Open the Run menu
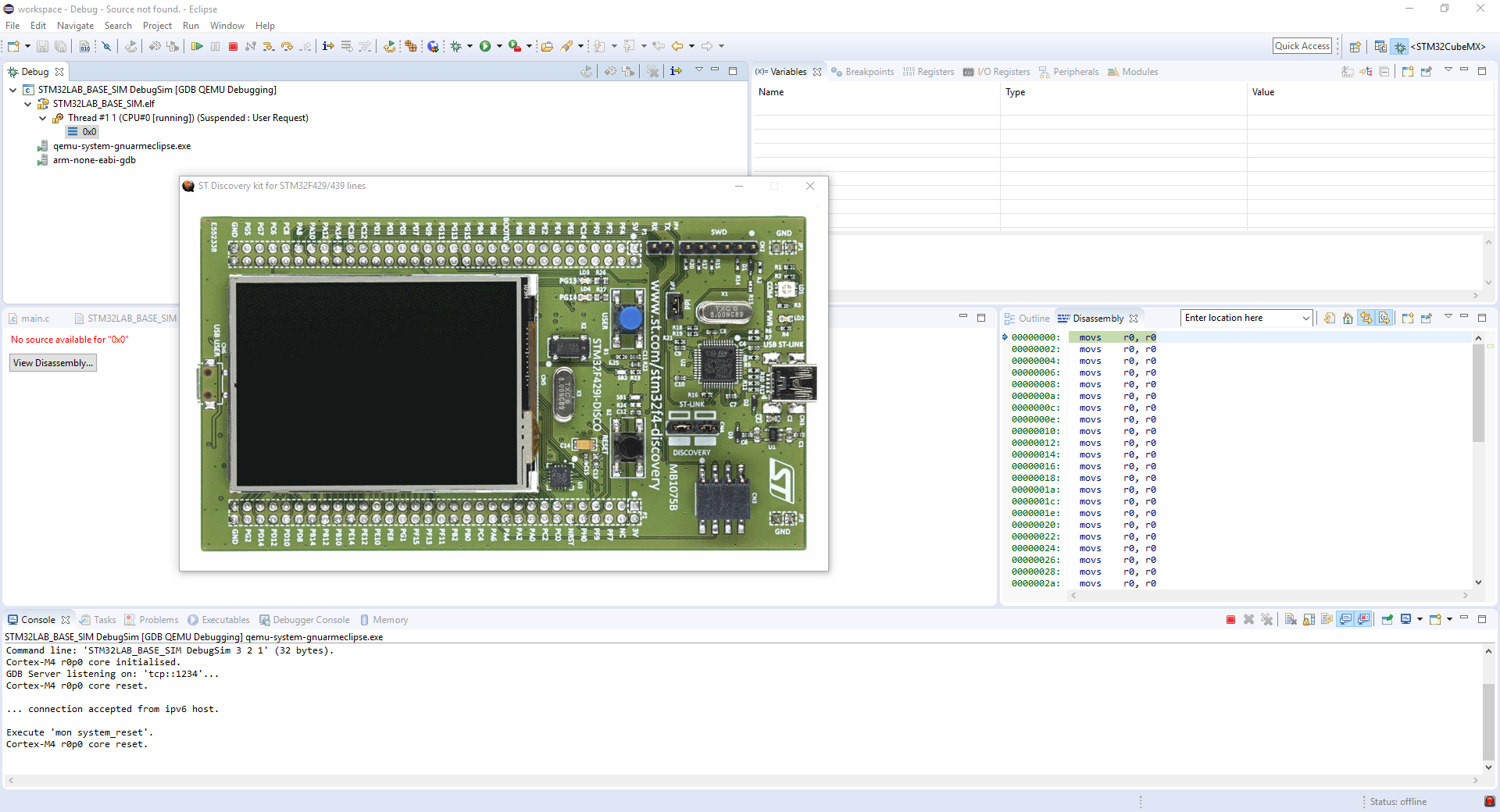The height and width of the screenshot is (812, 1500). (x=191, y=26)
